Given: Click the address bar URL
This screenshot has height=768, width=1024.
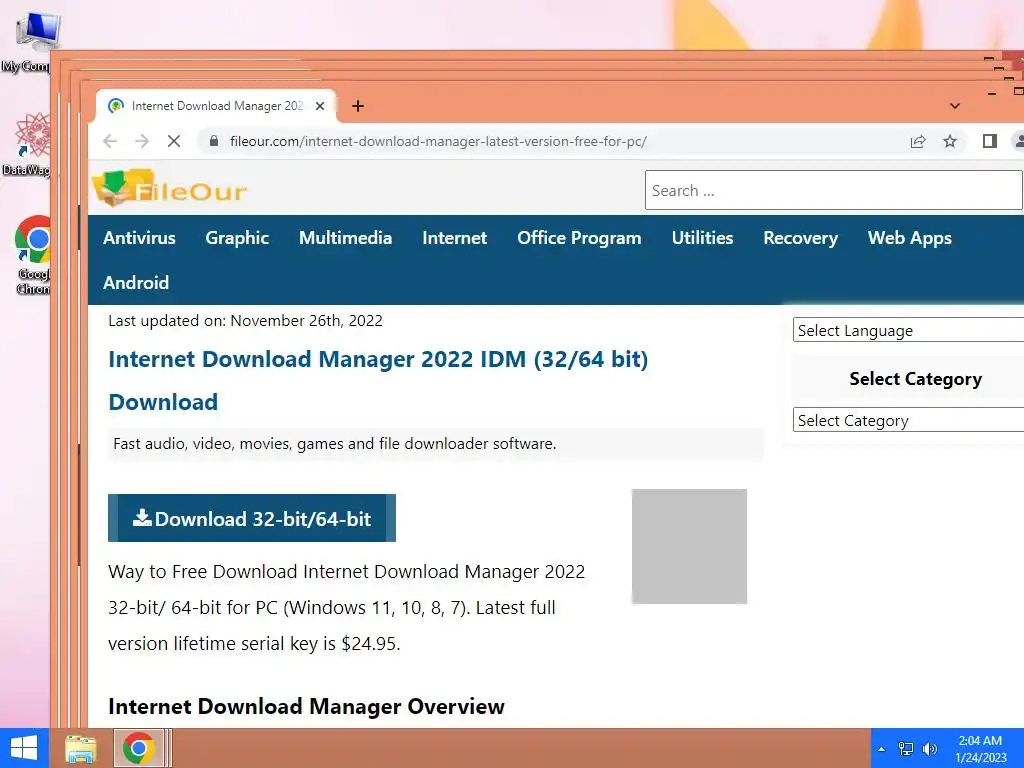Looking at the screenshot, I should pyautogui.click(x=438, y=141).
